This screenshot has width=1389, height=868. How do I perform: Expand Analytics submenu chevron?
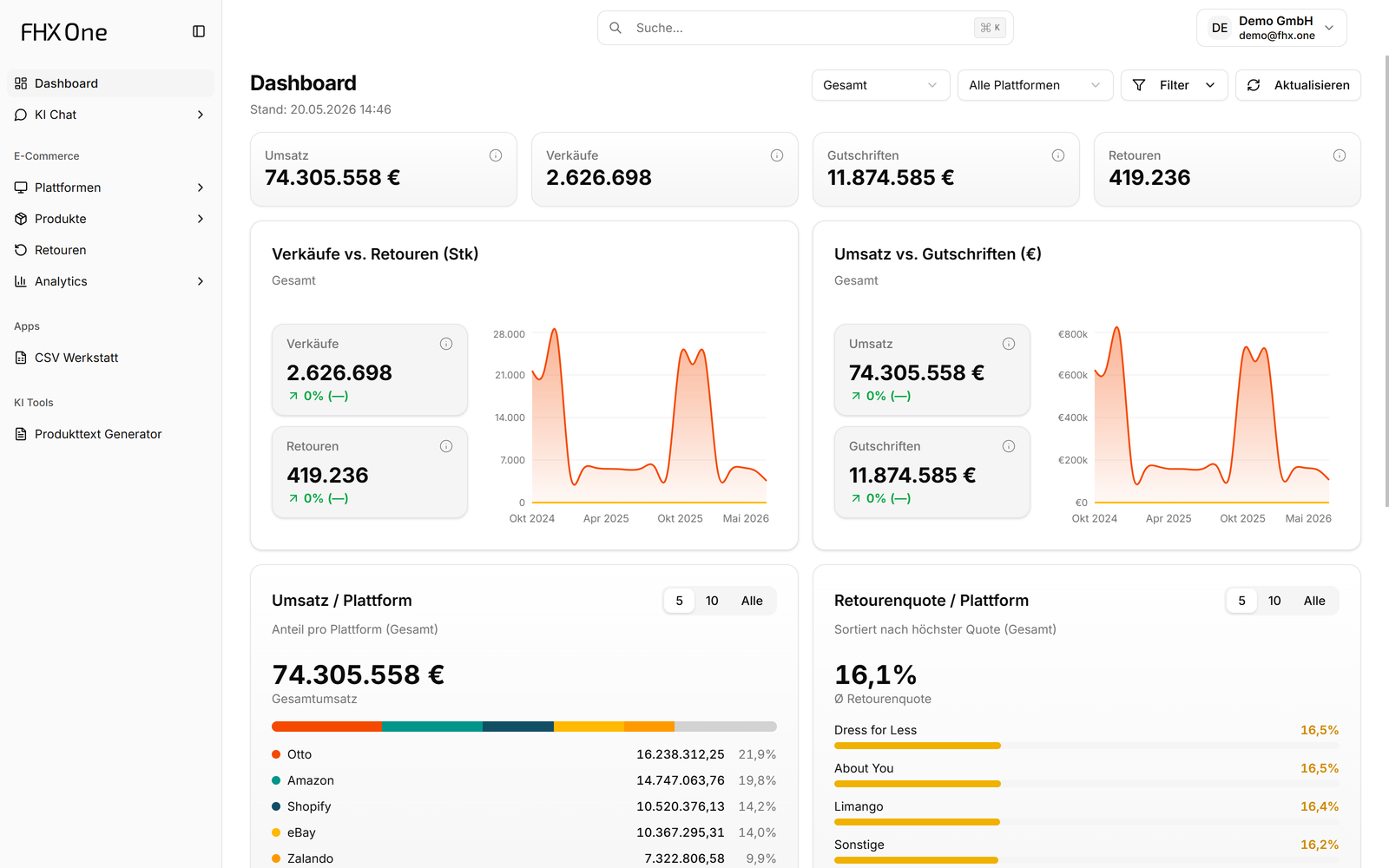(201, 281)
